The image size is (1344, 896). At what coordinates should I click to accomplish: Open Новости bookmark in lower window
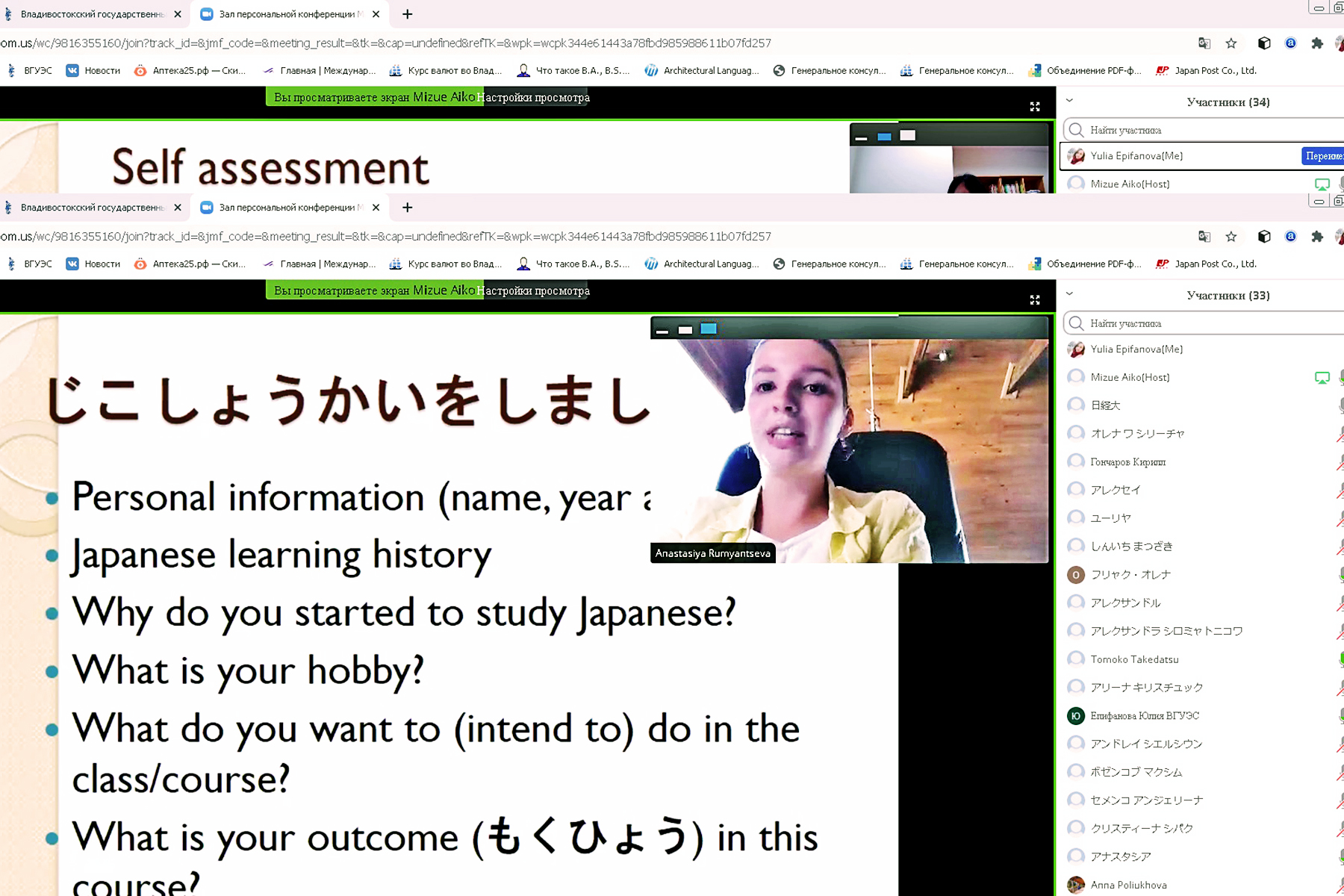[93, 264]
